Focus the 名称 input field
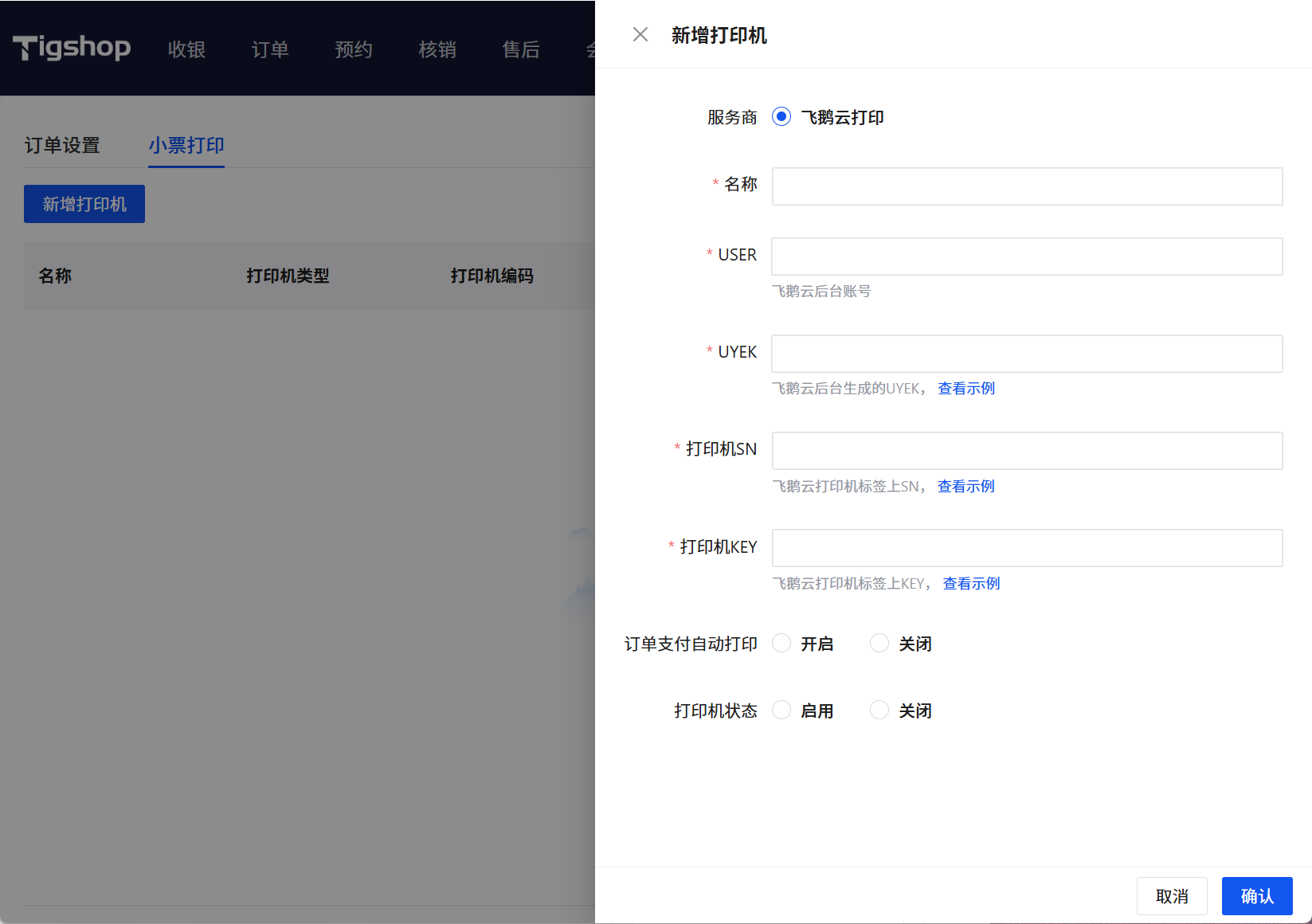This screenshot has width=1312, height=924. pyautogui.click(x=1026, y=186)
